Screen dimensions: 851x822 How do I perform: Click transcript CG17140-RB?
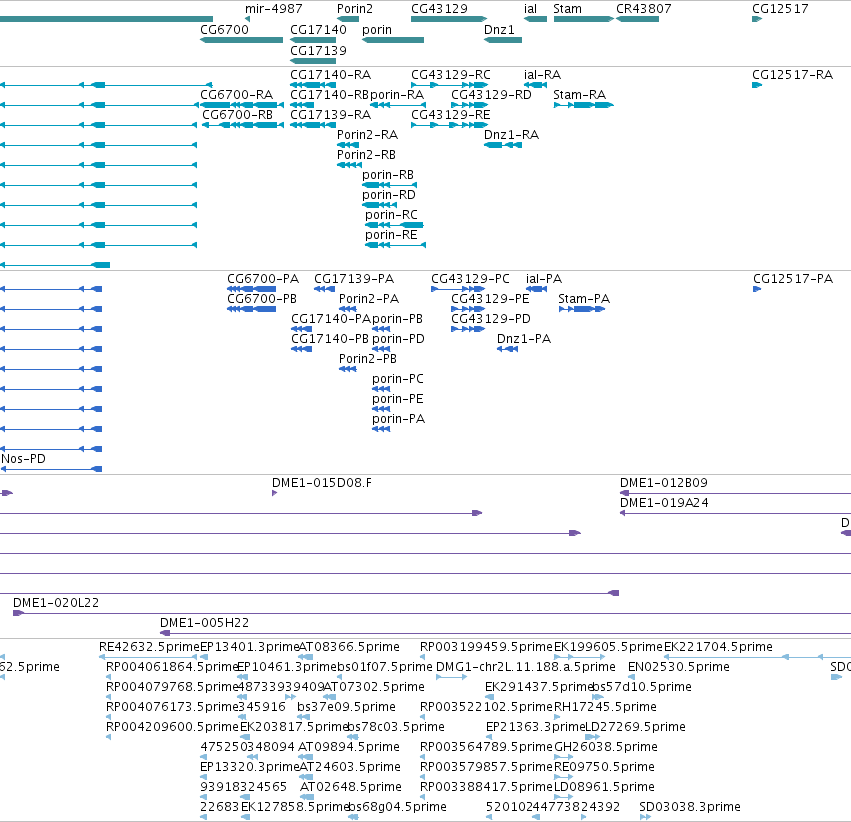(x=302, y=105)
